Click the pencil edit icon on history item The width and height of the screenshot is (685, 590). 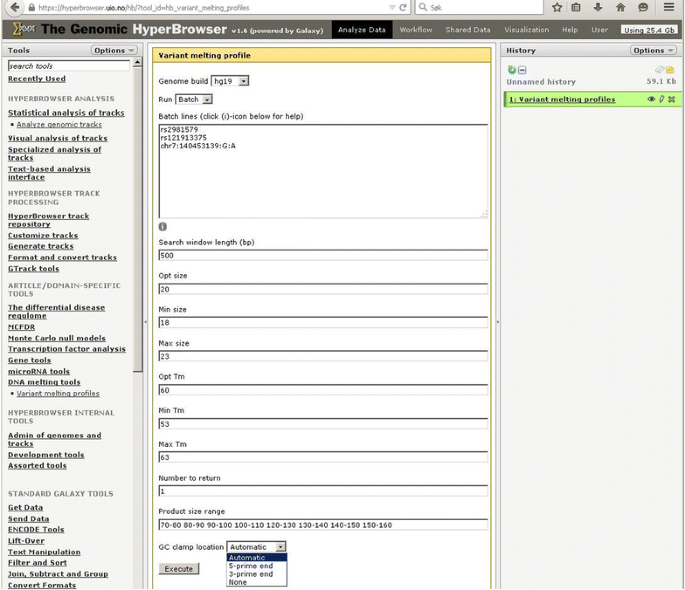coord(661,99)
